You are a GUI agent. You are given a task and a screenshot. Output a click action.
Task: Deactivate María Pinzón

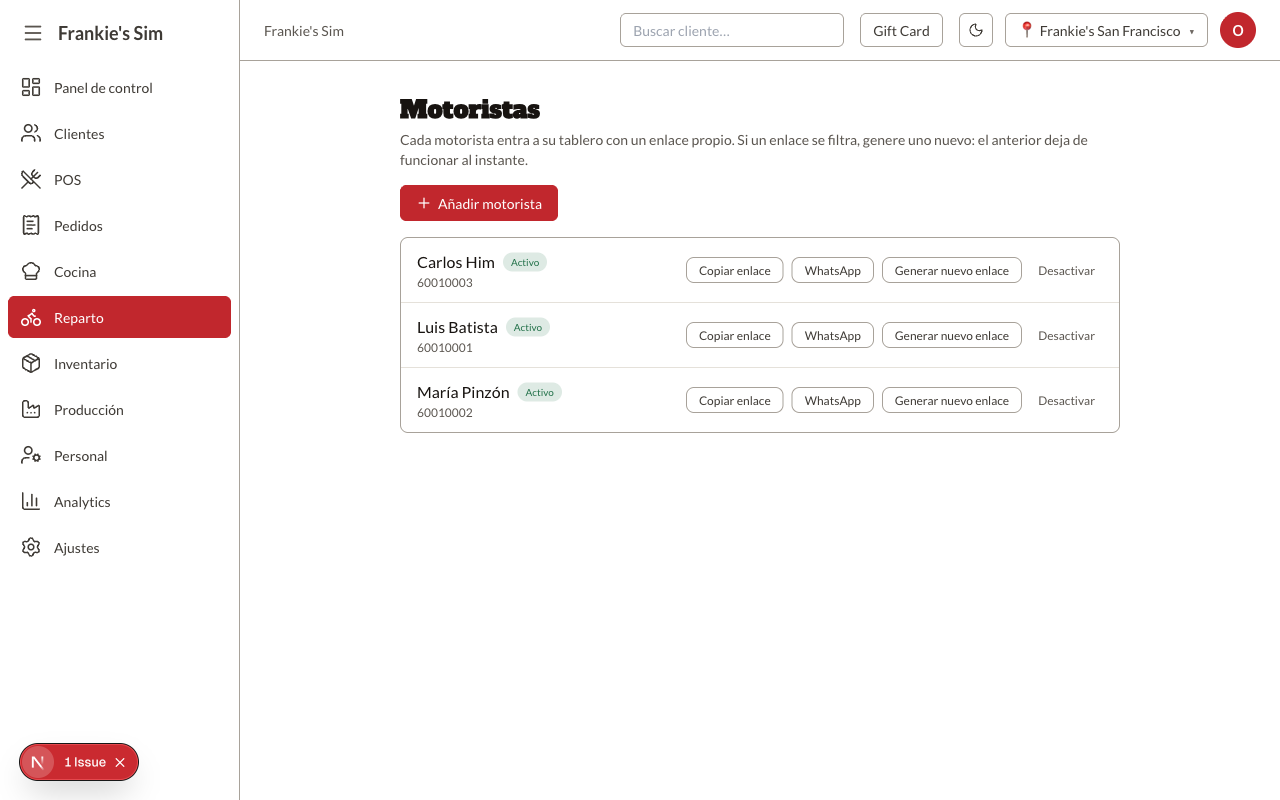1066,400
